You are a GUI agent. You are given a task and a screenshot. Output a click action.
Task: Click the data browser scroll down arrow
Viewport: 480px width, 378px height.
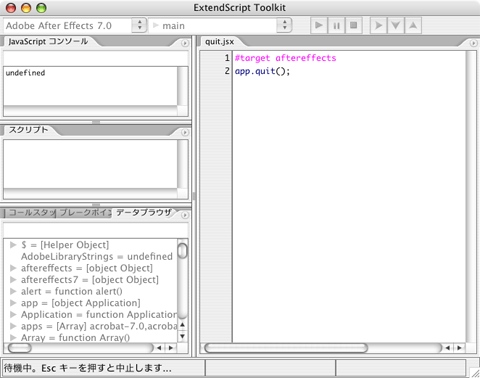tap(182, 336)
